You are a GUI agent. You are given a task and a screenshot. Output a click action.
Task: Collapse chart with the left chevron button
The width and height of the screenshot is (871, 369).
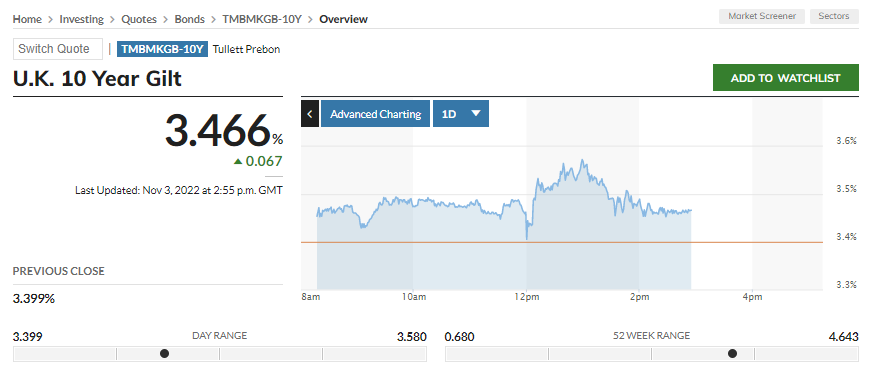coord(310,114)
